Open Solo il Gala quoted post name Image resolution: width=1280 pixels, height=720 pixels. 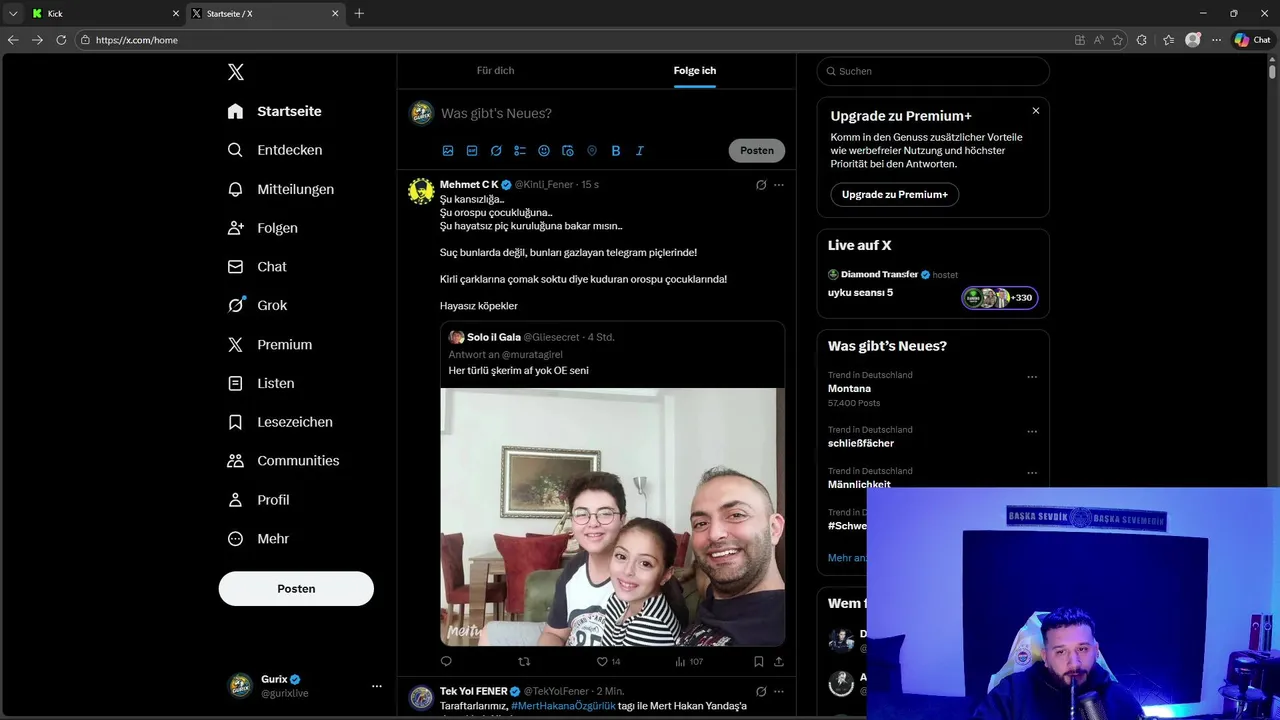[x=494, y=337]
